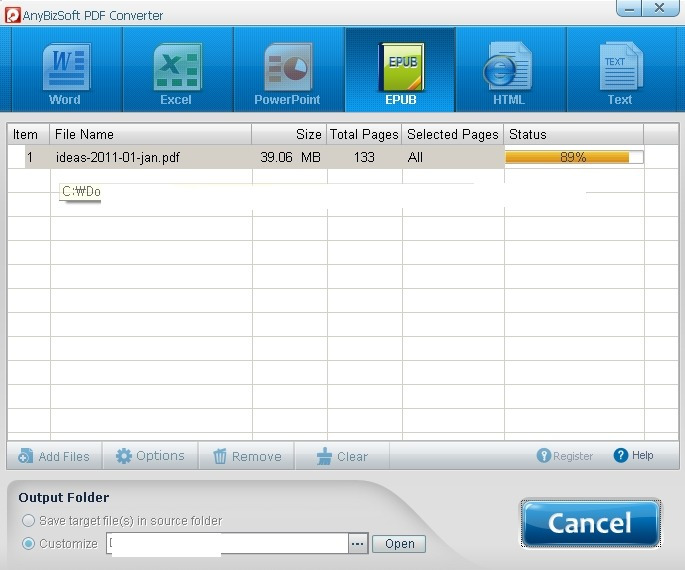The height and width of the screenshot is (570, 685).
Task: Click the 89% conversion progress bar
Action: [574, 157]
